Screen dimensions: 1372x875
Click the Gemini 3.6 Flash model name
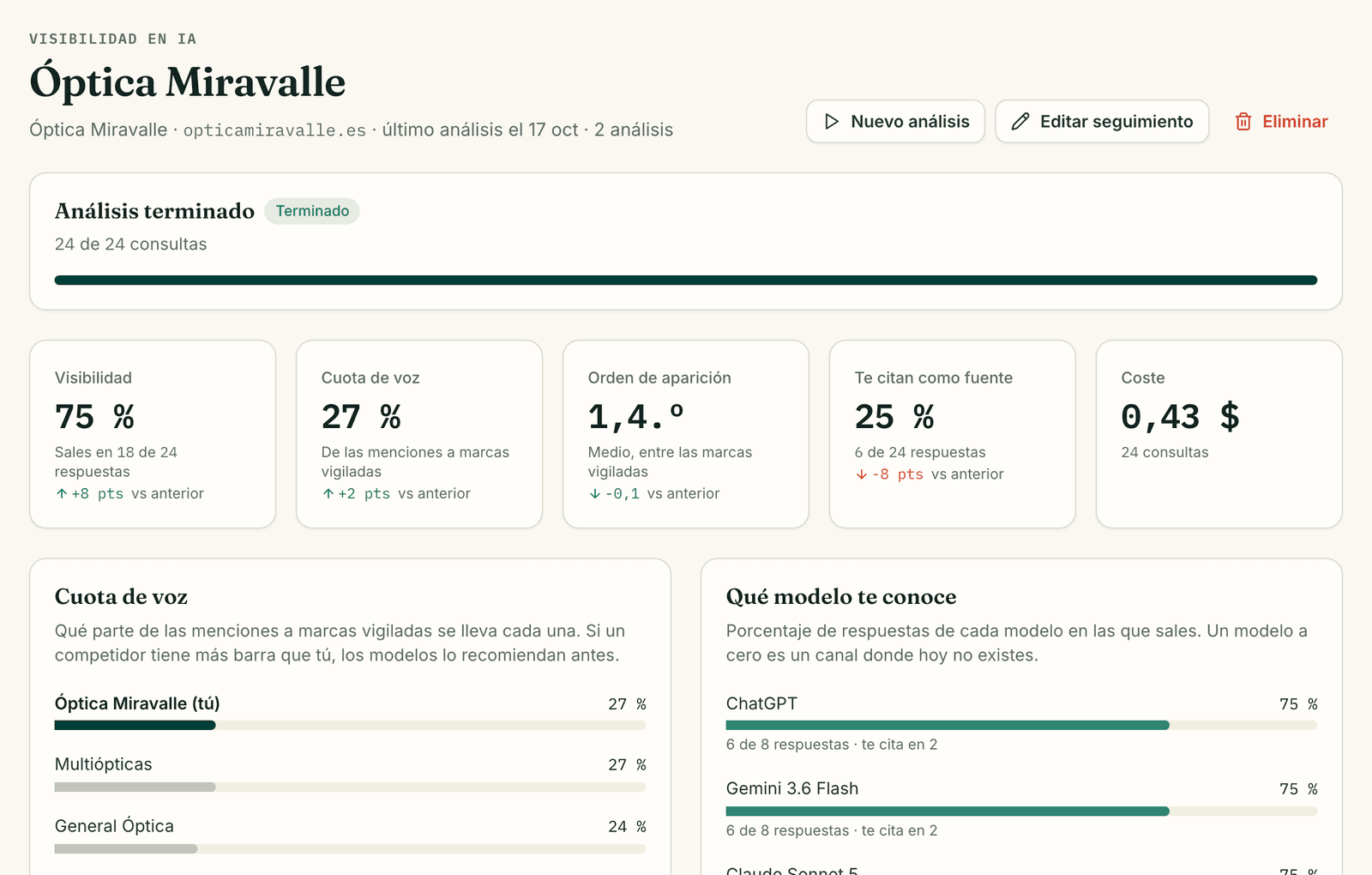point(792,788)
